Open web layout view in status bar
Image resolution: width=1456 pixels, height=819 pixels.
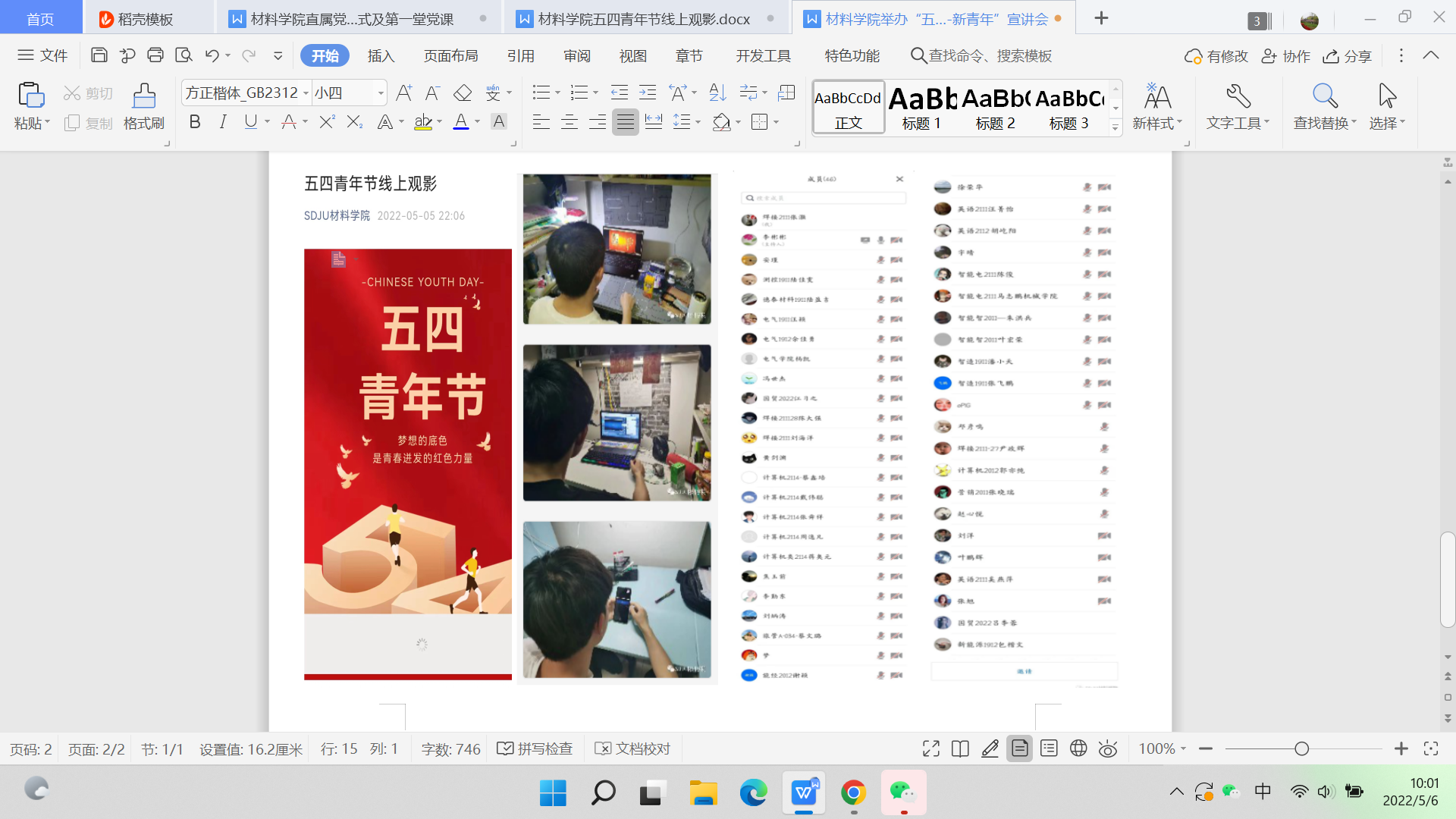click(x=1078, y=749)
